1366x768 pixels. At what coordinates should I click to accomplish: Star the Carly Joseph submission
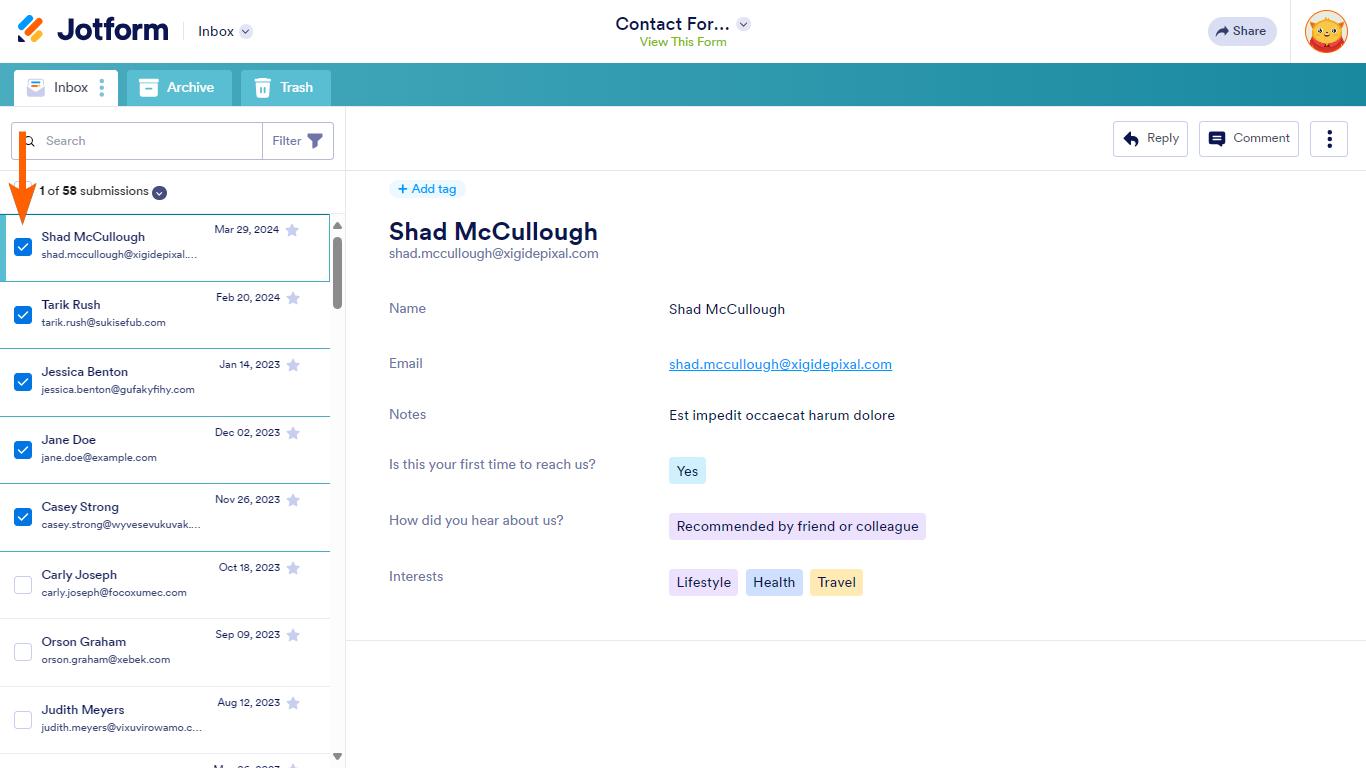pos(293,568)
